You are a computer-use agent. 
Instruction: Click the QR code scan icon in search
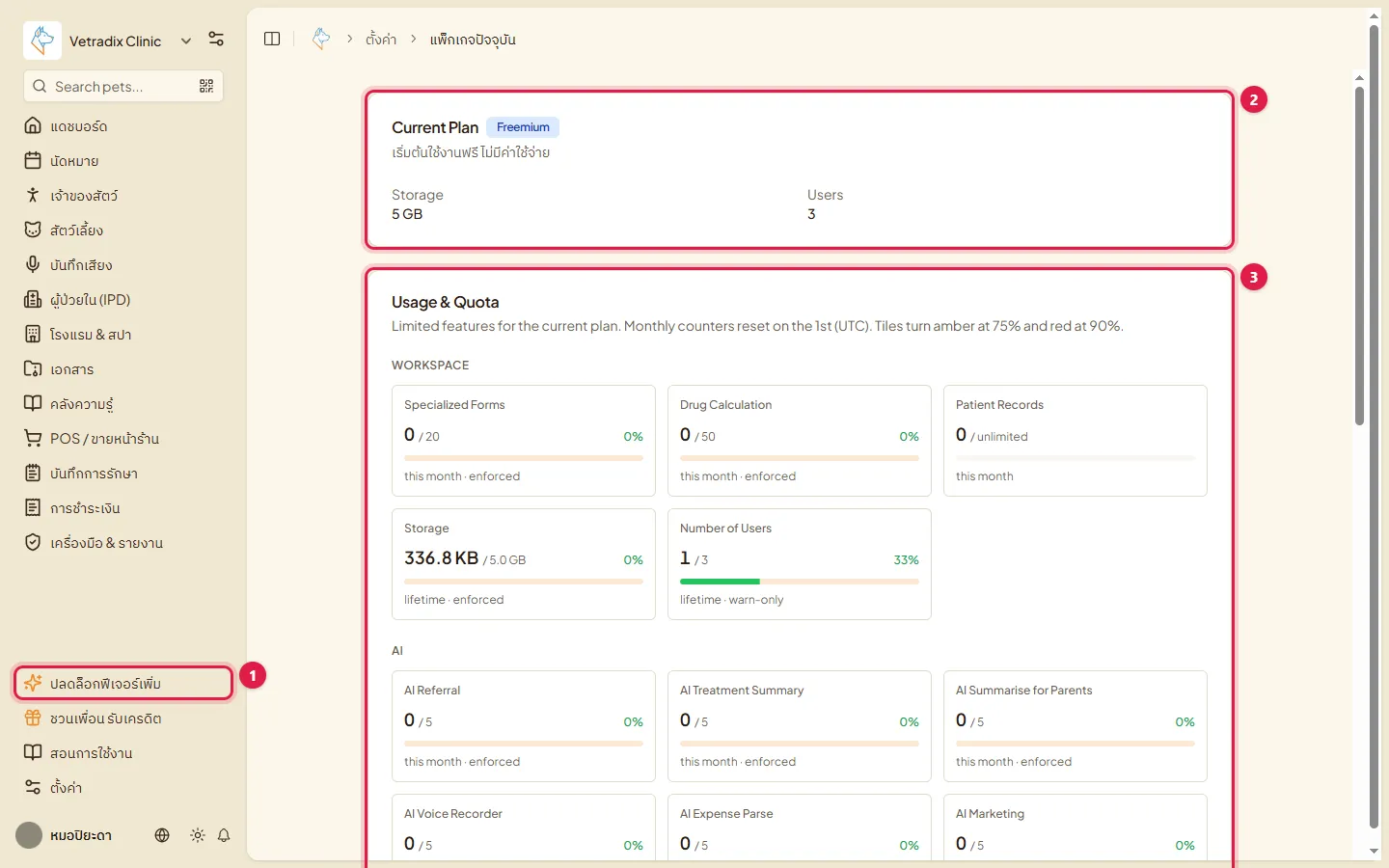pyautogui.click(x=206, y=86)
